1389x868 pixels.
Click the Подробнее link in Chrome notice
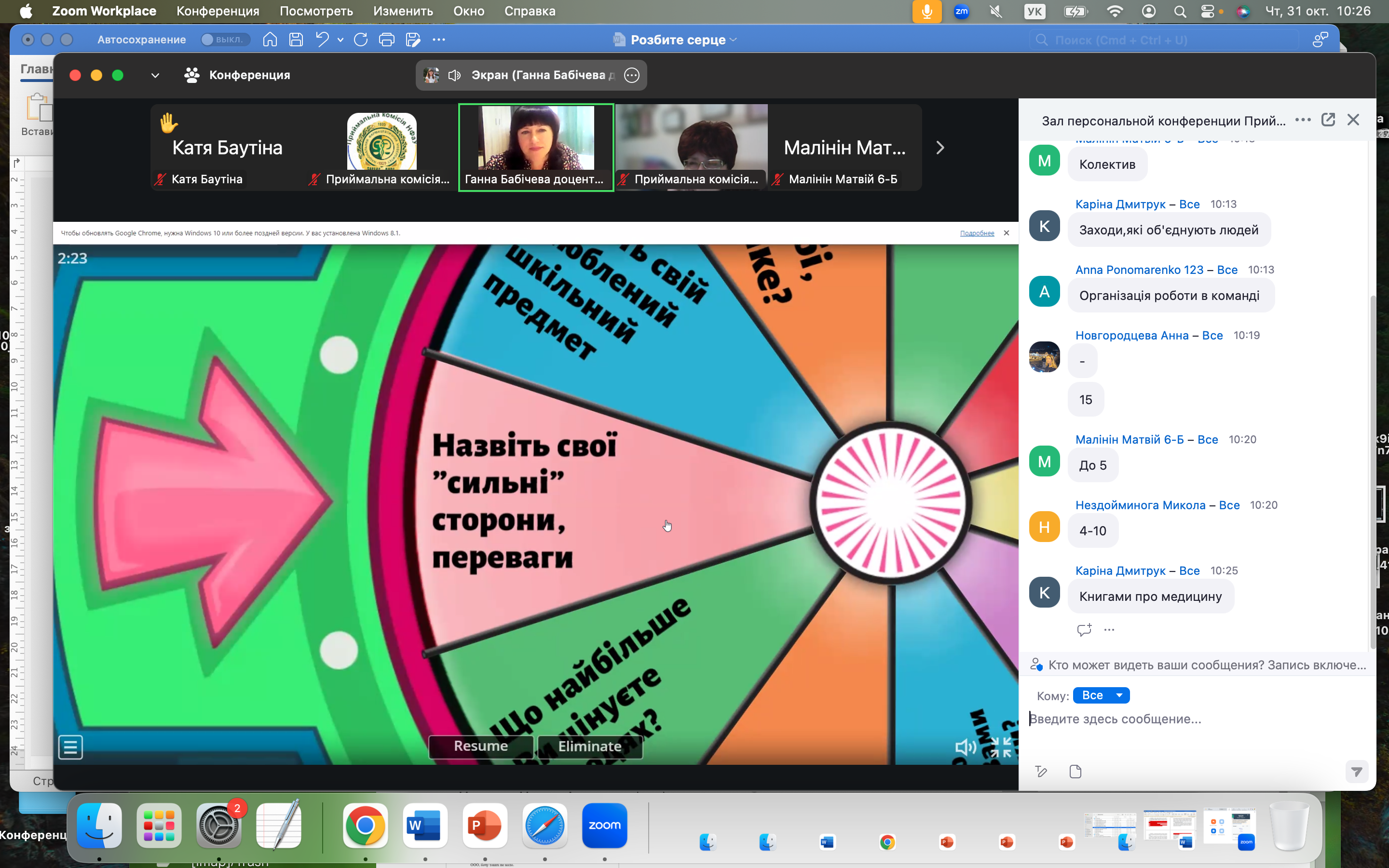tap(977, 233)
